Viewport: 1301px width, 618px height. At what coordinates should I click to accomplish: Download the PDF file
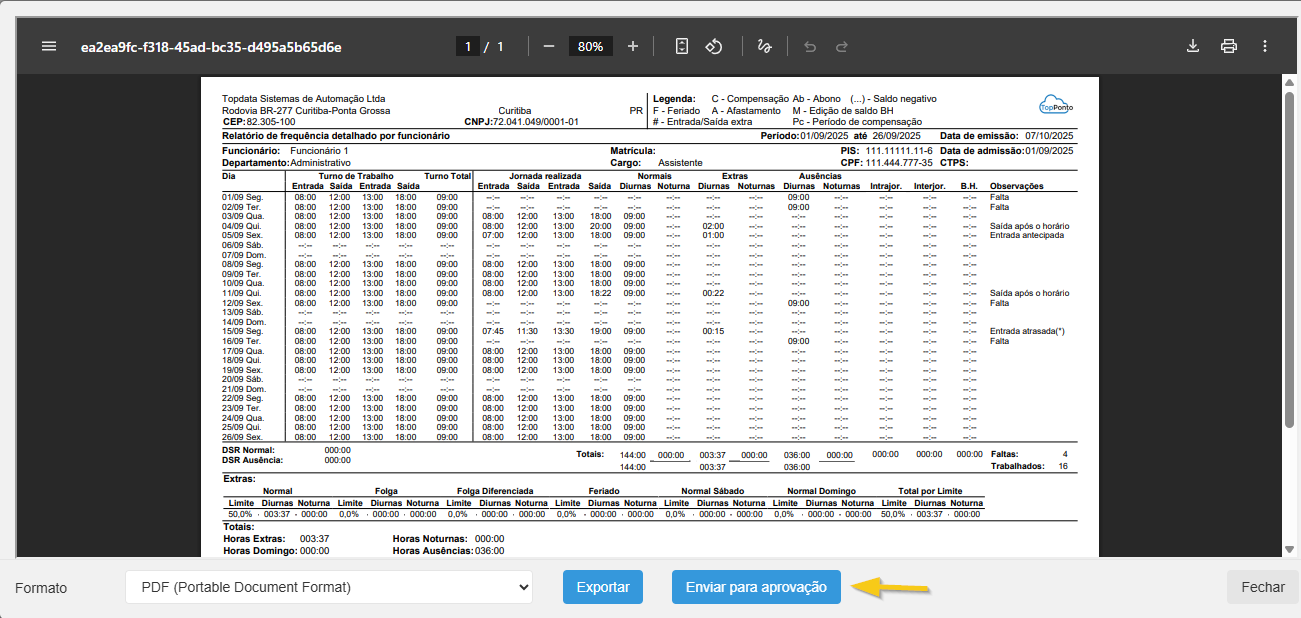(x=1192, y=46)
